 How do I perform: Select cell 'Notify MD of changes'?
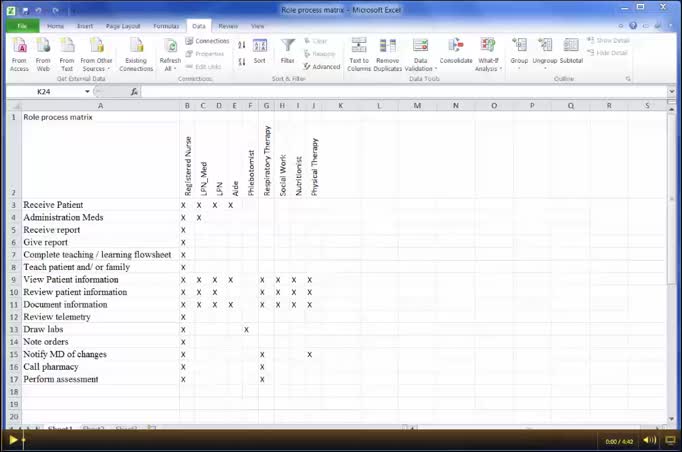point(100,355)
